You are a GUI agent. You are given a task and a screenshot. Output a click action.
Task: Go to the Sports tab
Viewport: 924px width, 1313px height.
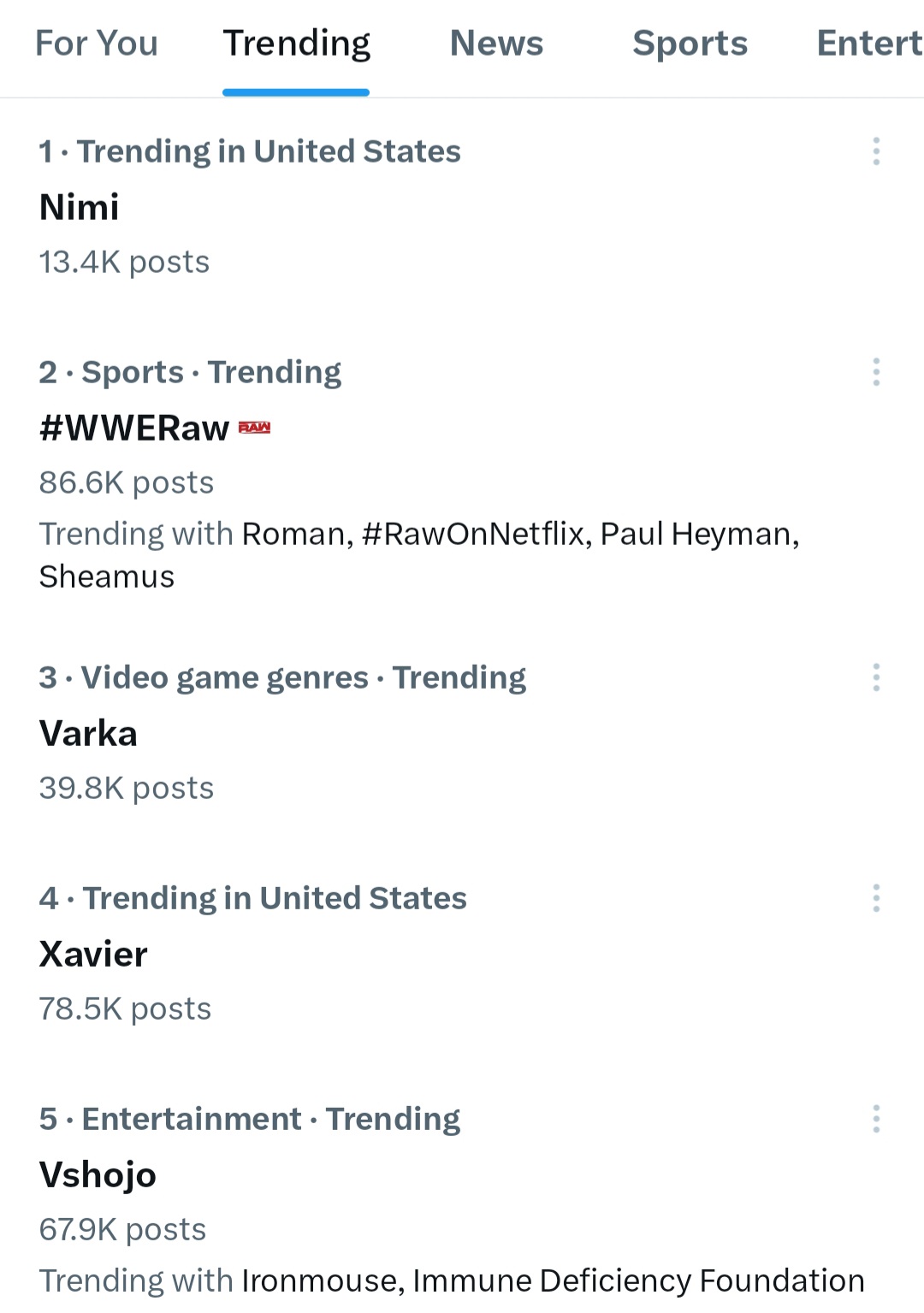(690, 44)
